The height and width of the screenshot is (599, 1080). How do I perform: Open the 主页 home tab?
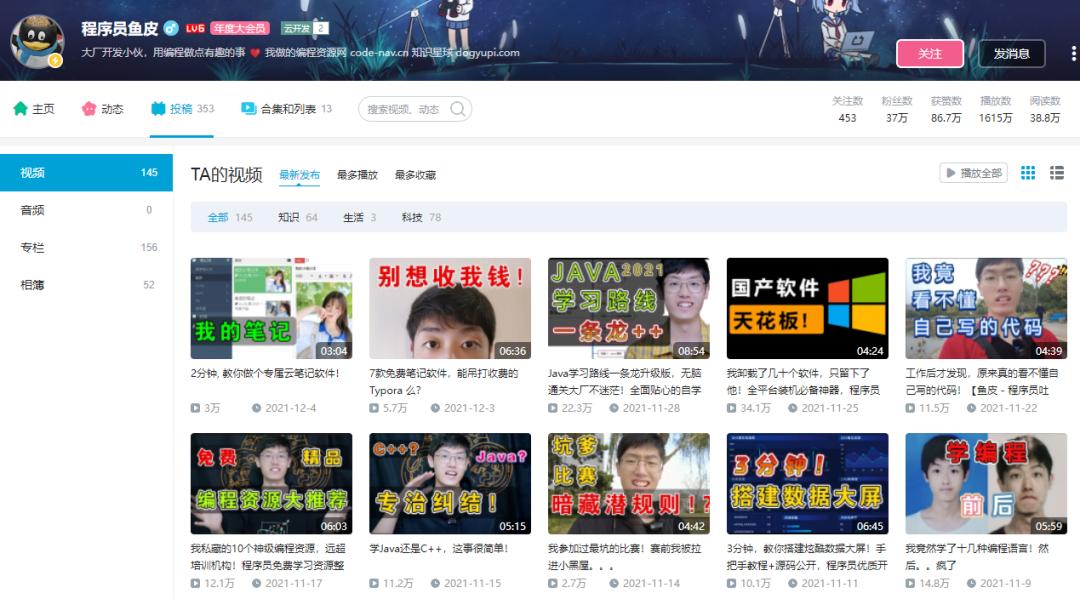tap(33, 109)
